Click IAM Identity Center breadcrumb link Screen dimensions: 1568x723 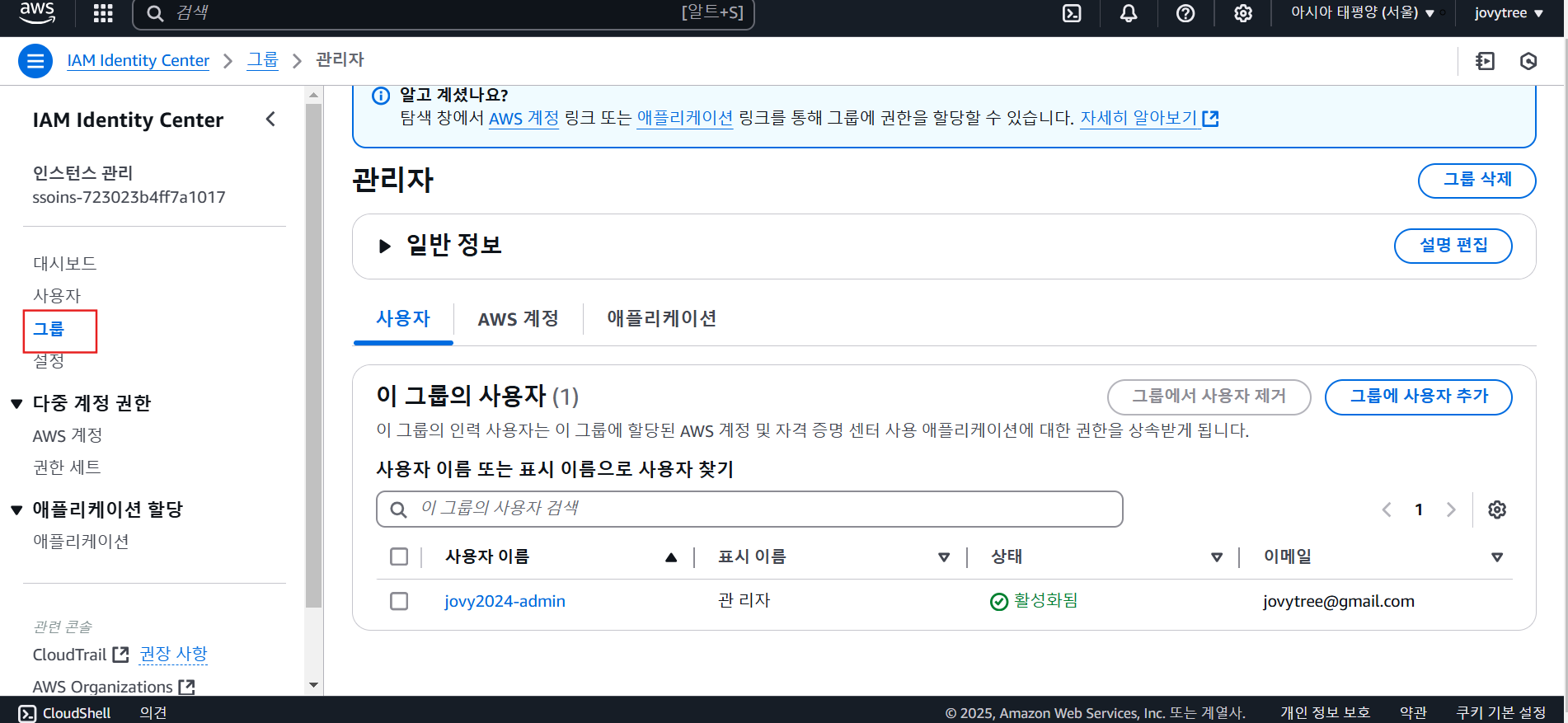(138, 61)
